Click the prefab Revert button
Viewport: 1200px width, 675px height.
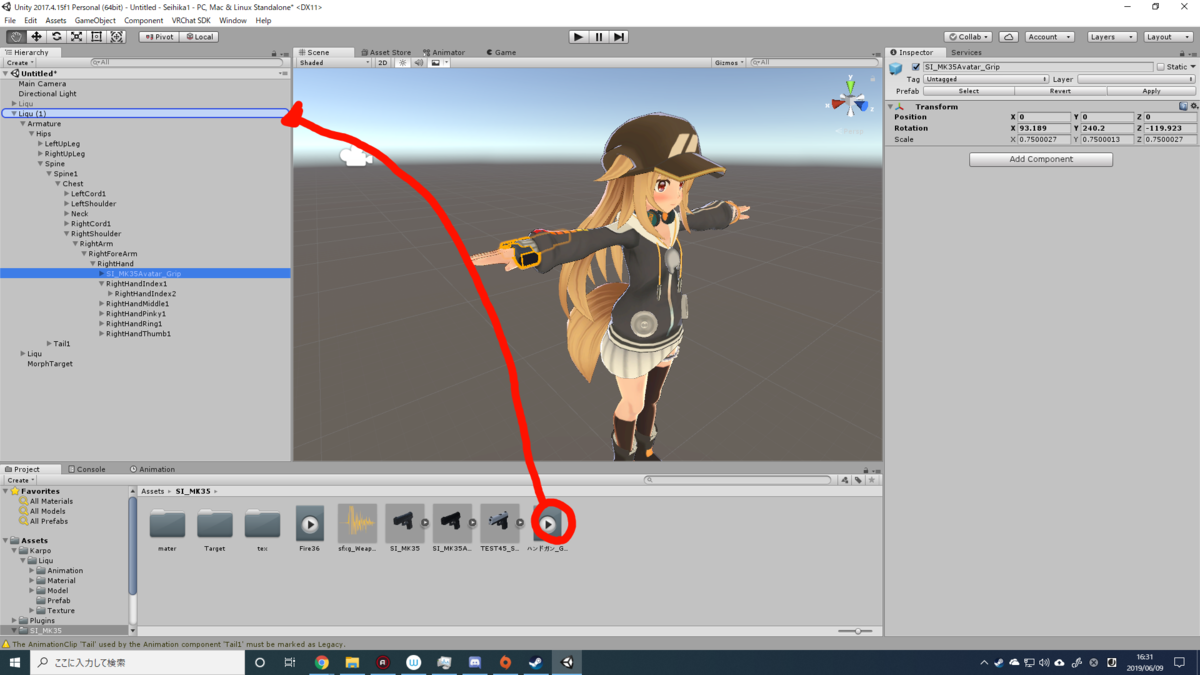(1060, 91)
